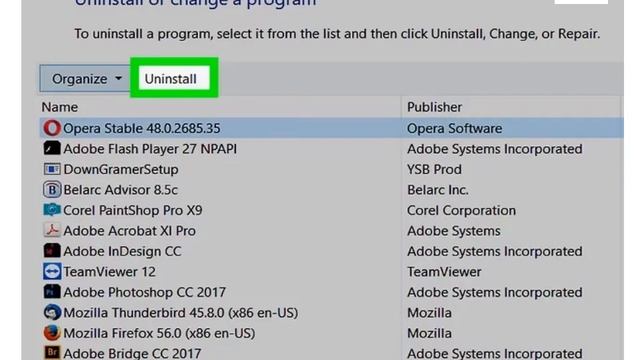Select Adobe Flash Player 27 NPAPI
Image resolution: width=640 pixels, height=360 pixels.
(x=150, y=149)
